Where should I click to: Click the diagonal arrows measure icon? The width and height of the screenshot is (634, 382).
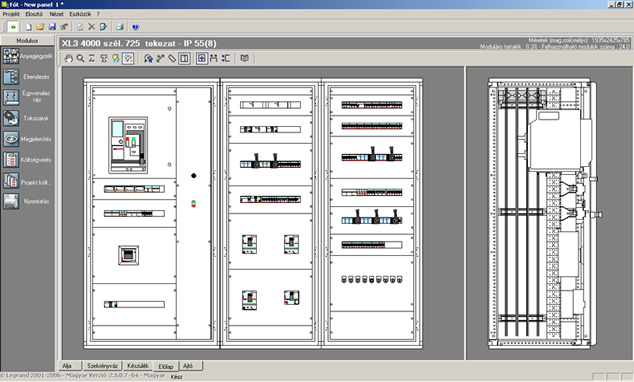click(161, 59)
